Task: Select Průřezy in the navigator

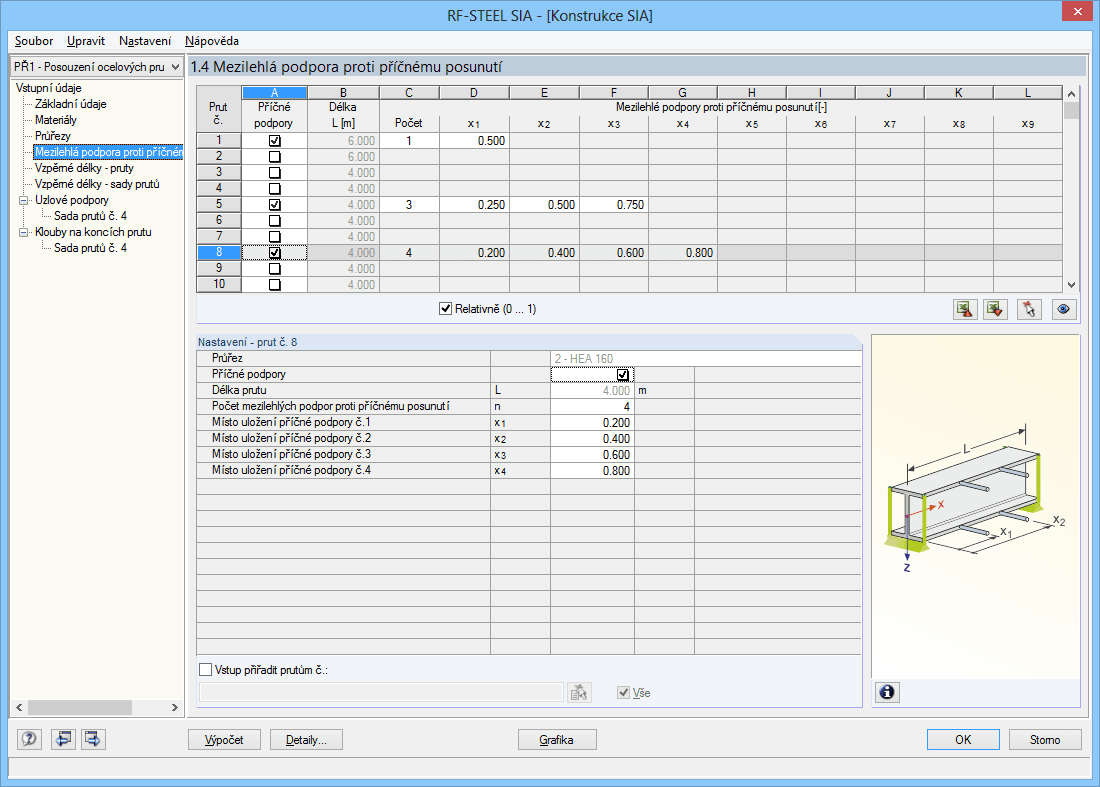Action: pyautogui.click(x=53, y=136)
